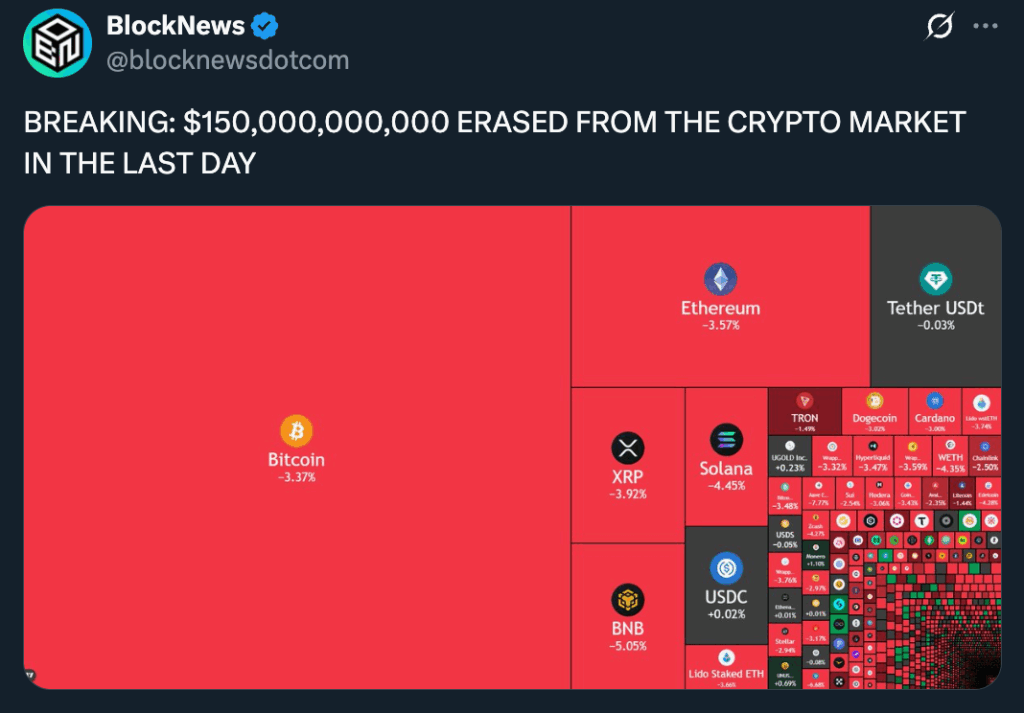Open the three-dot more options menu

(x=987, y=27)
